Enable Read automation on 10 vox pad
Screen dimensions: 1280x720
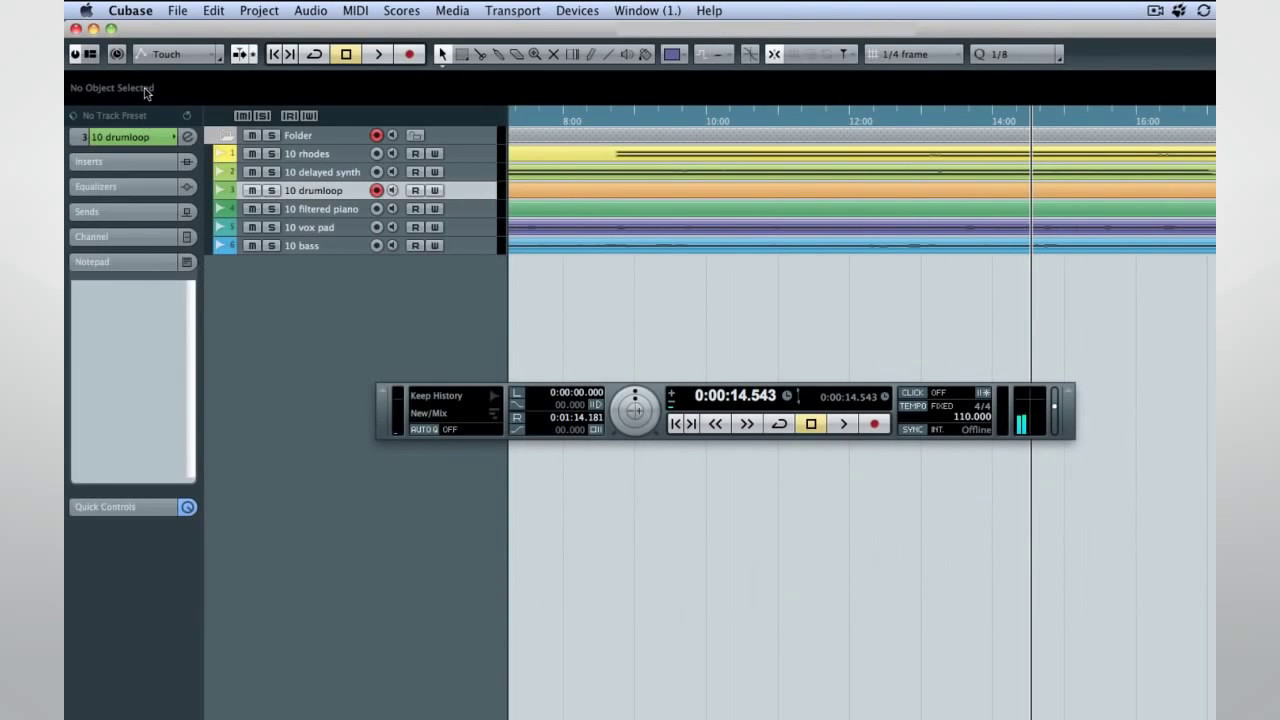pyautogui.click(x=415, y=227)
